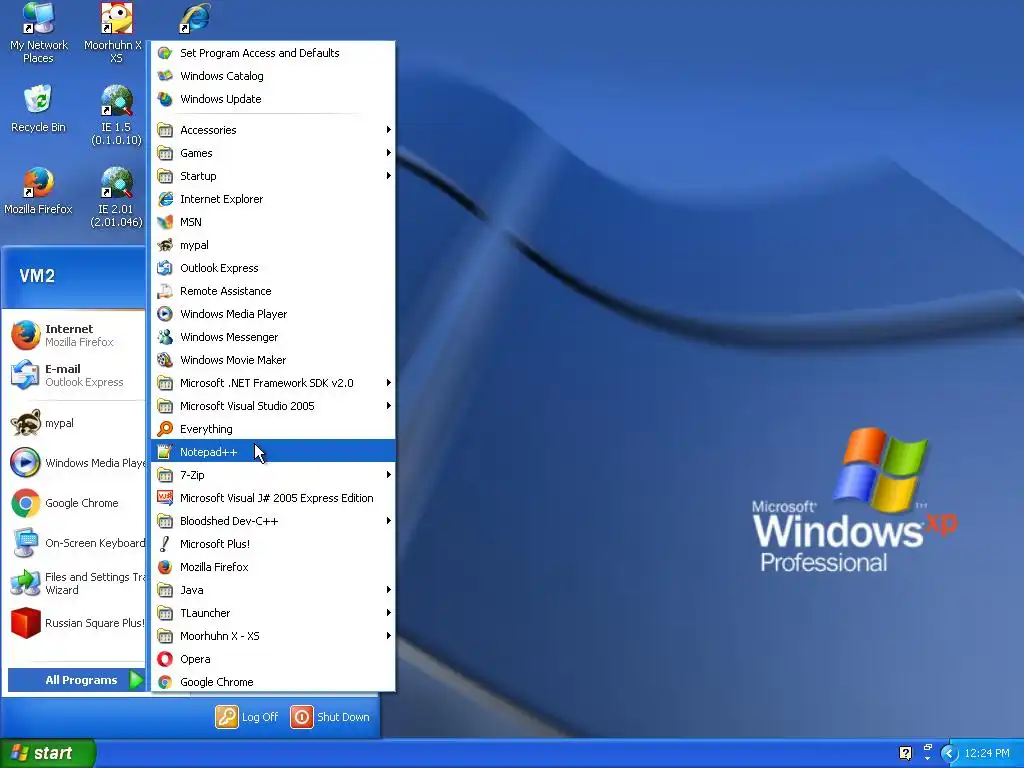Click the help question mark tray icon
The image size is (1024, 768).
point(905,753)
